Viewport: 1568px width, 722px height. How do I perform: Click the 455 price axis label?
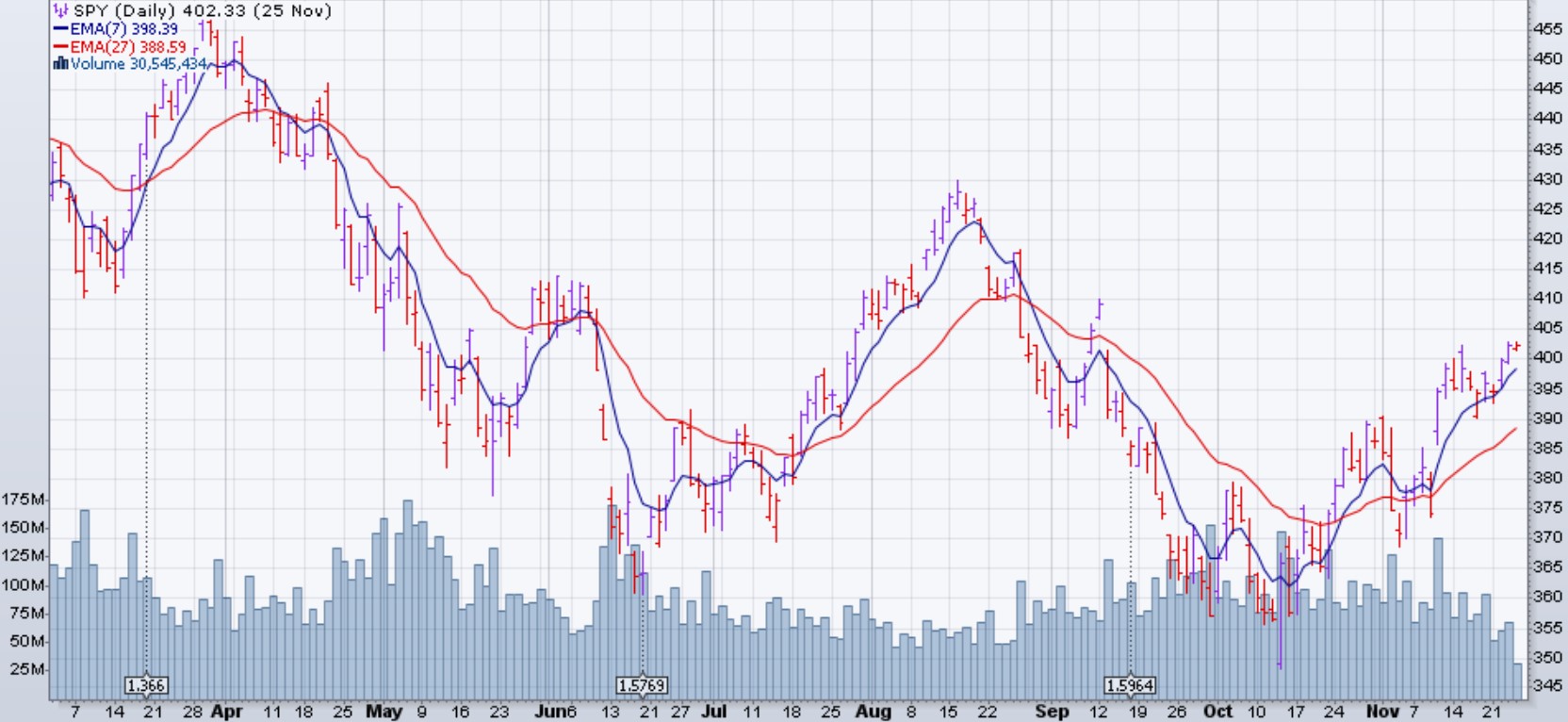[x=1547, y=29]
